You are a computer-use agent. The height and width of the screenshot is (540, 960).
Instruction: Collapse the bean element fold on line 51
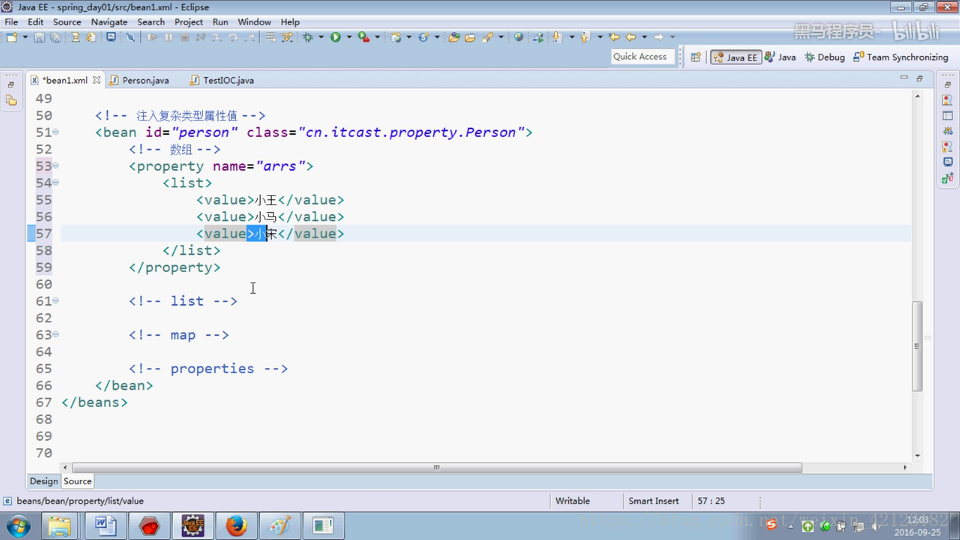56,132
